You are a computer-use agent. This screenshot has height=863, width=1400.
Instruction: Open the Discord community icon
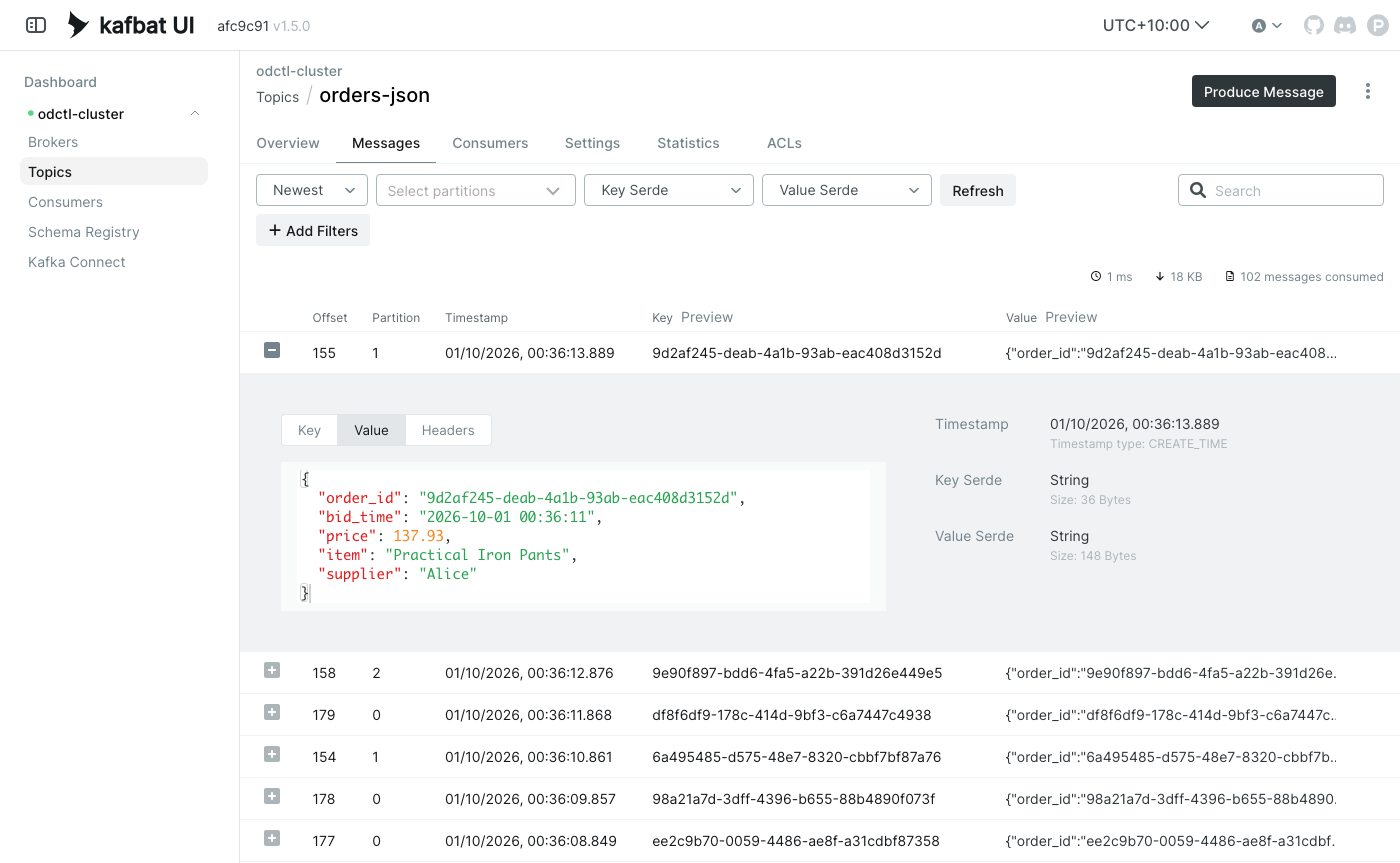pos(1345,25)
